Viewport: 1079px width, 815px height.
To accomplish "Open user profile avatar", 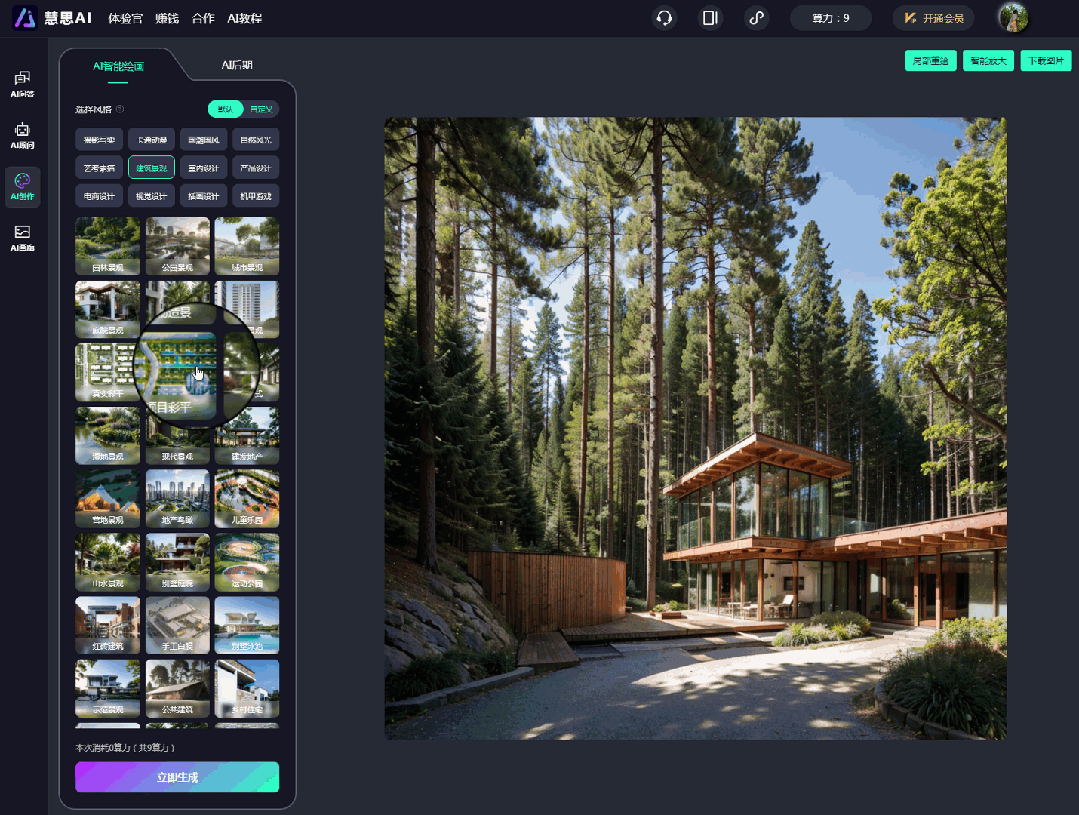I will [1012, 18].
